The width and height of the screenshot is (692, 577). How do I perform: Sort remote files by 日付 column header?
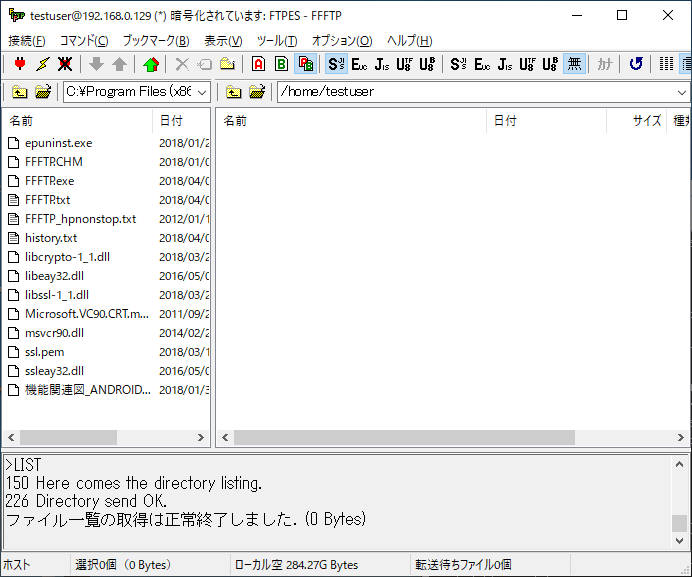click(x=546, y=121)
